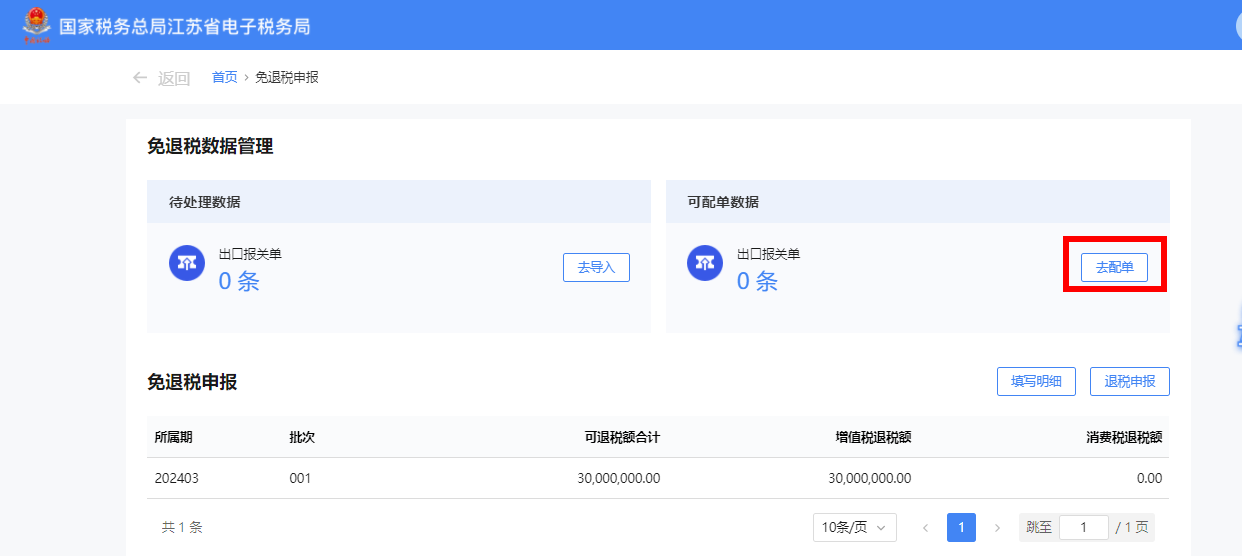This screenshot has height=556, width=1242.
Task: Click the national tax emblem logo
Action: (x=36, y=25)
